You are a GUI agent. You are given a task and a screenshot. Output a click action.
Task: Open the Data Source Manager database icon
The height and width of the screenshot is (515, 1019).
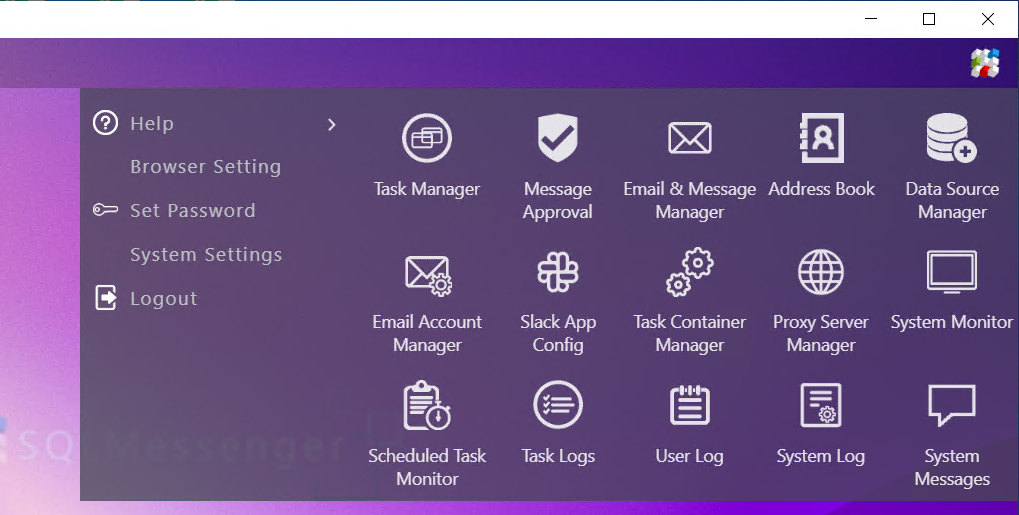(951, 138)
